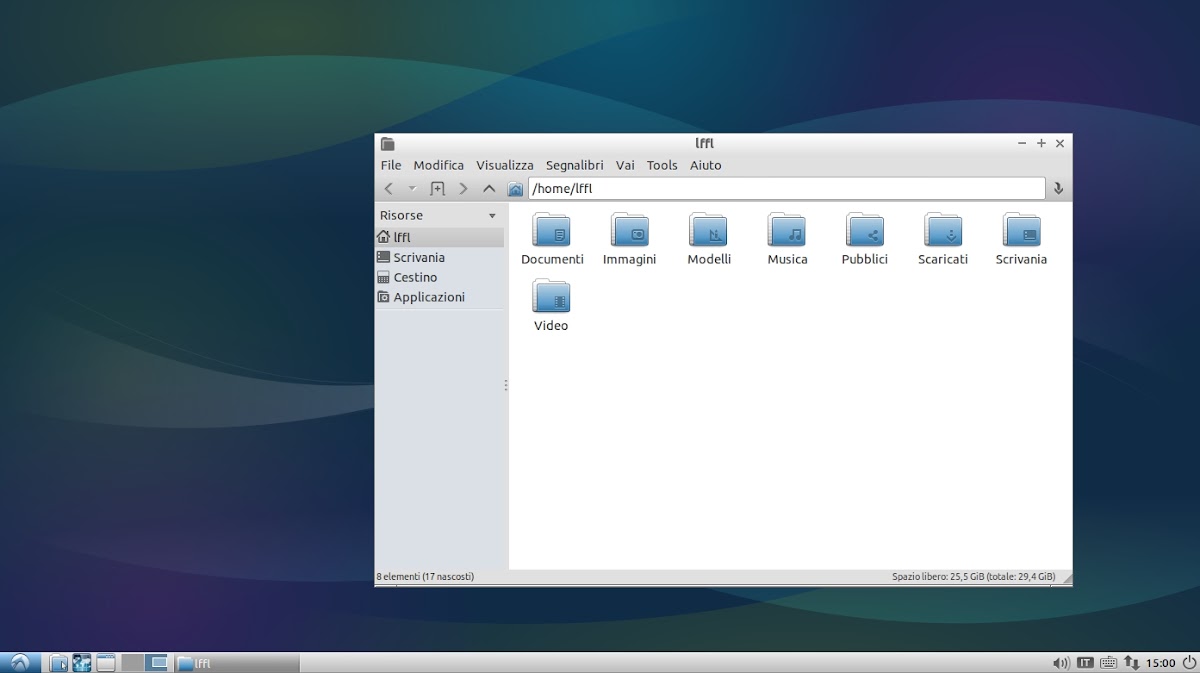Open the Lubuntu start menu
The image size is (1200, 673).
tap(20, 662)
